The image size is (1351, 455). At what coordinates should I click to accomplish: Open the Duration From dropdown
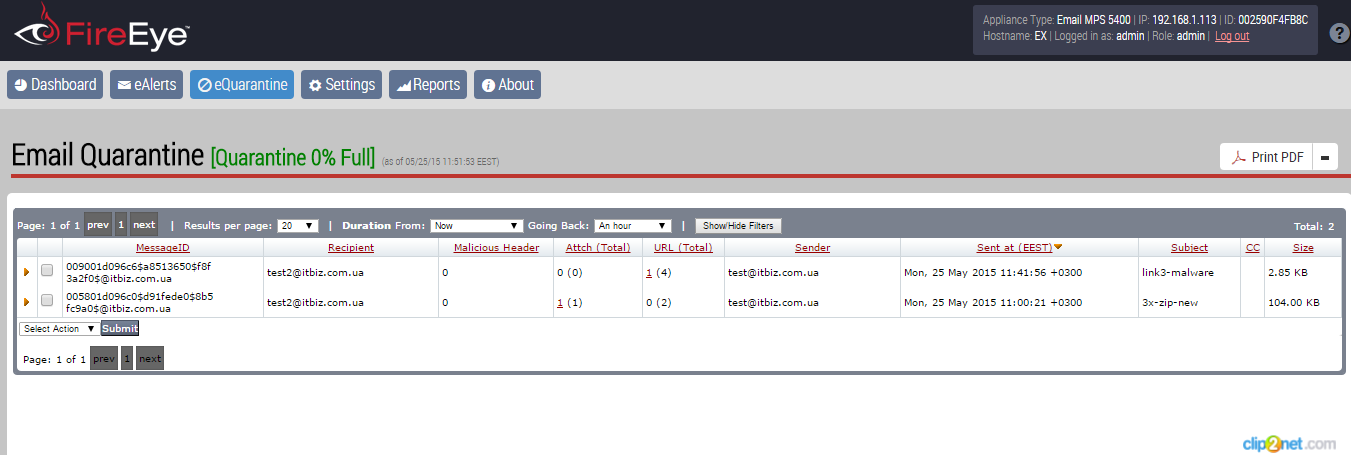click(476, 226)
